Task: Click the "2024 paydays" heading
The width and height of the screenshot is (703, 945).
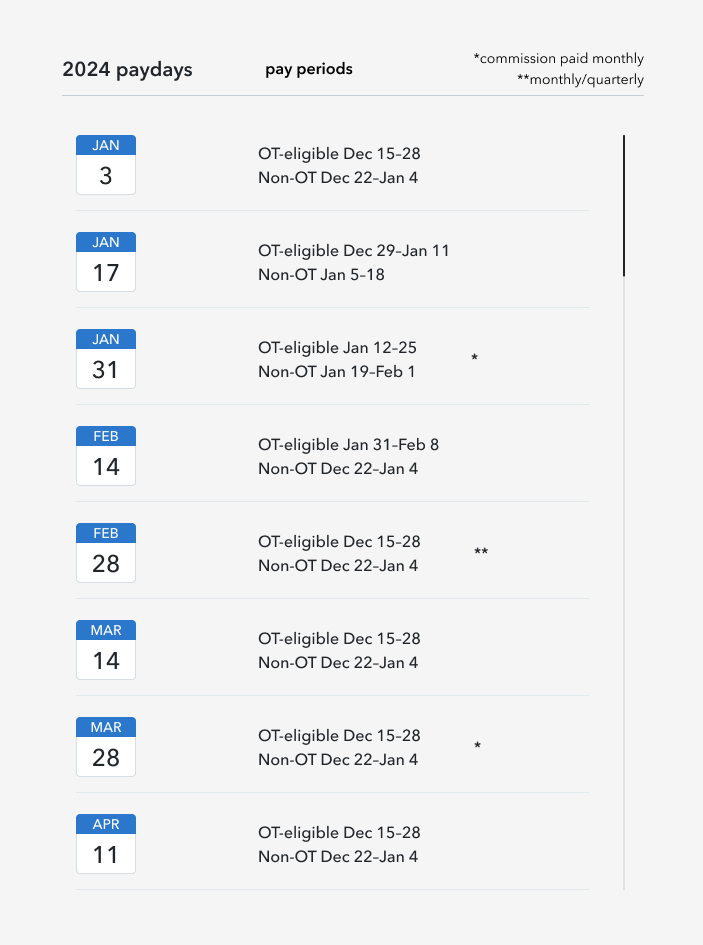Action: [127, 70]
